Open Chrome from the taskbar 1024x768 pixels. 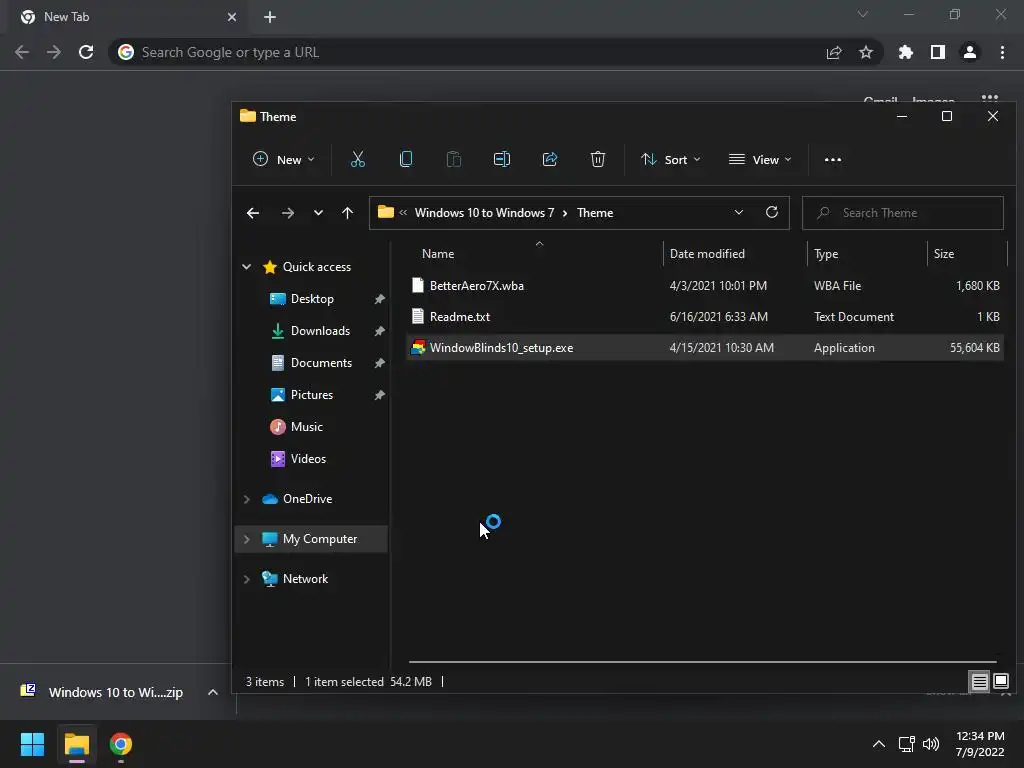coord(121,744)
